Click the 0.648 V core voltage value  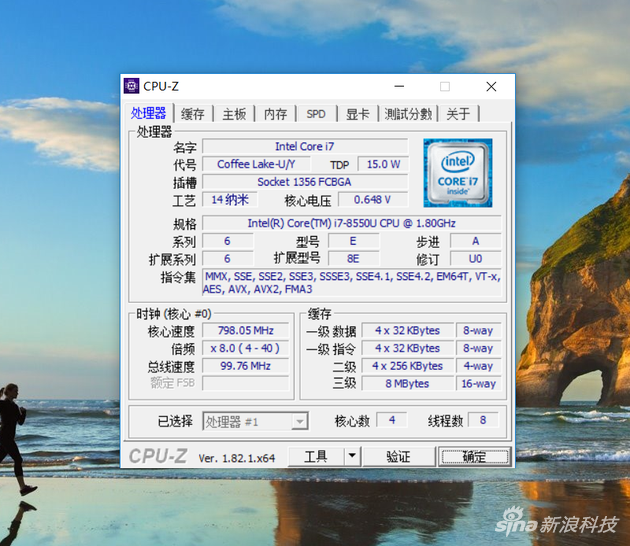tap(373, 200)
